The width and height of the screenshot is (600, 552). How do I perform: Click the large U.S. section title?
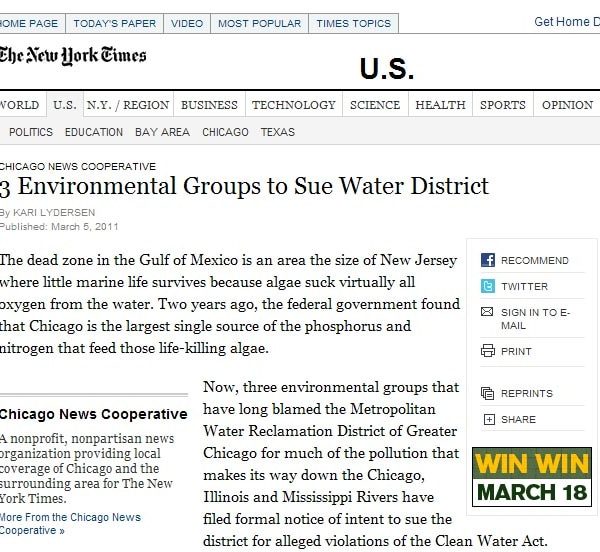click(387, 68)
